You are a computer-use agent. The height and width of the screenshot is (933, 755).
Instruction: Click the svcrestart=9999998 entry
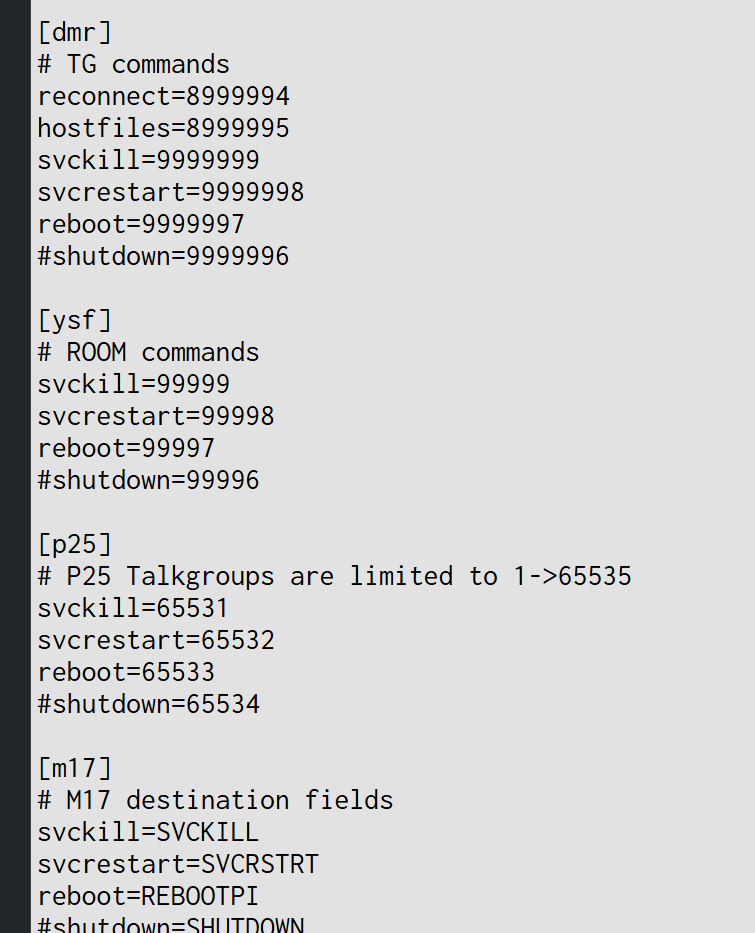click(170, 193)
